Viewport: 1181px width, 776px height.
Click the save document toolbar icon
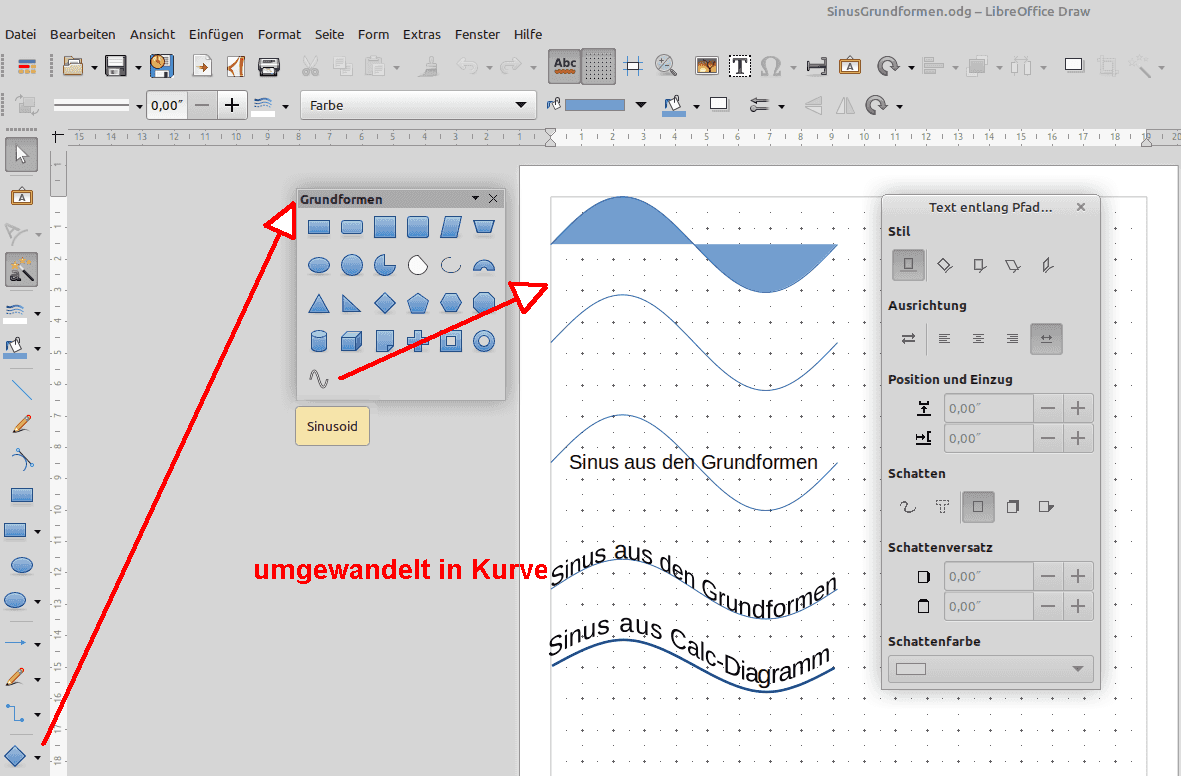(115, 66)
